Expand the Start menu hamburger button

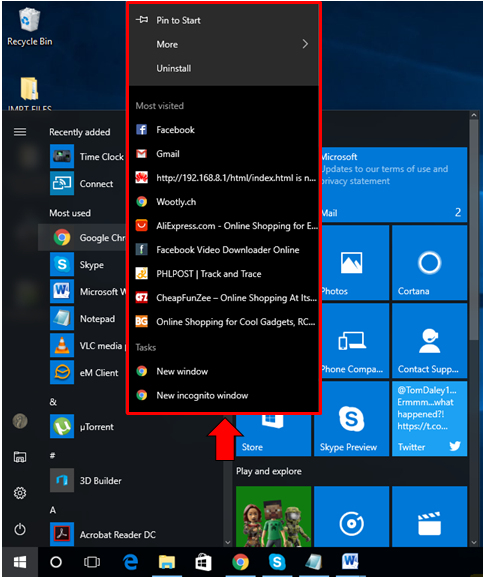coord(20,132)
